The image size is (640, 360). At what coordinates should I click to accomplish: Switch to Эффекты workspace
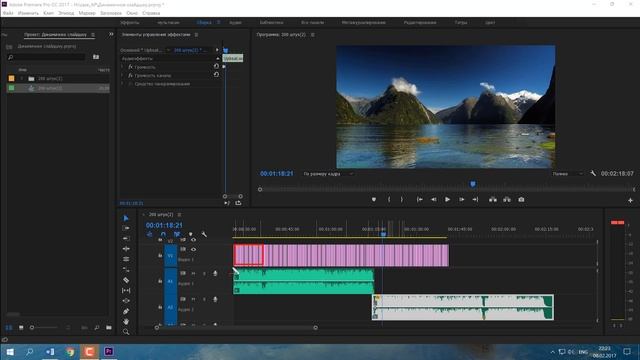pyautogui.click(x=130, y=22)
